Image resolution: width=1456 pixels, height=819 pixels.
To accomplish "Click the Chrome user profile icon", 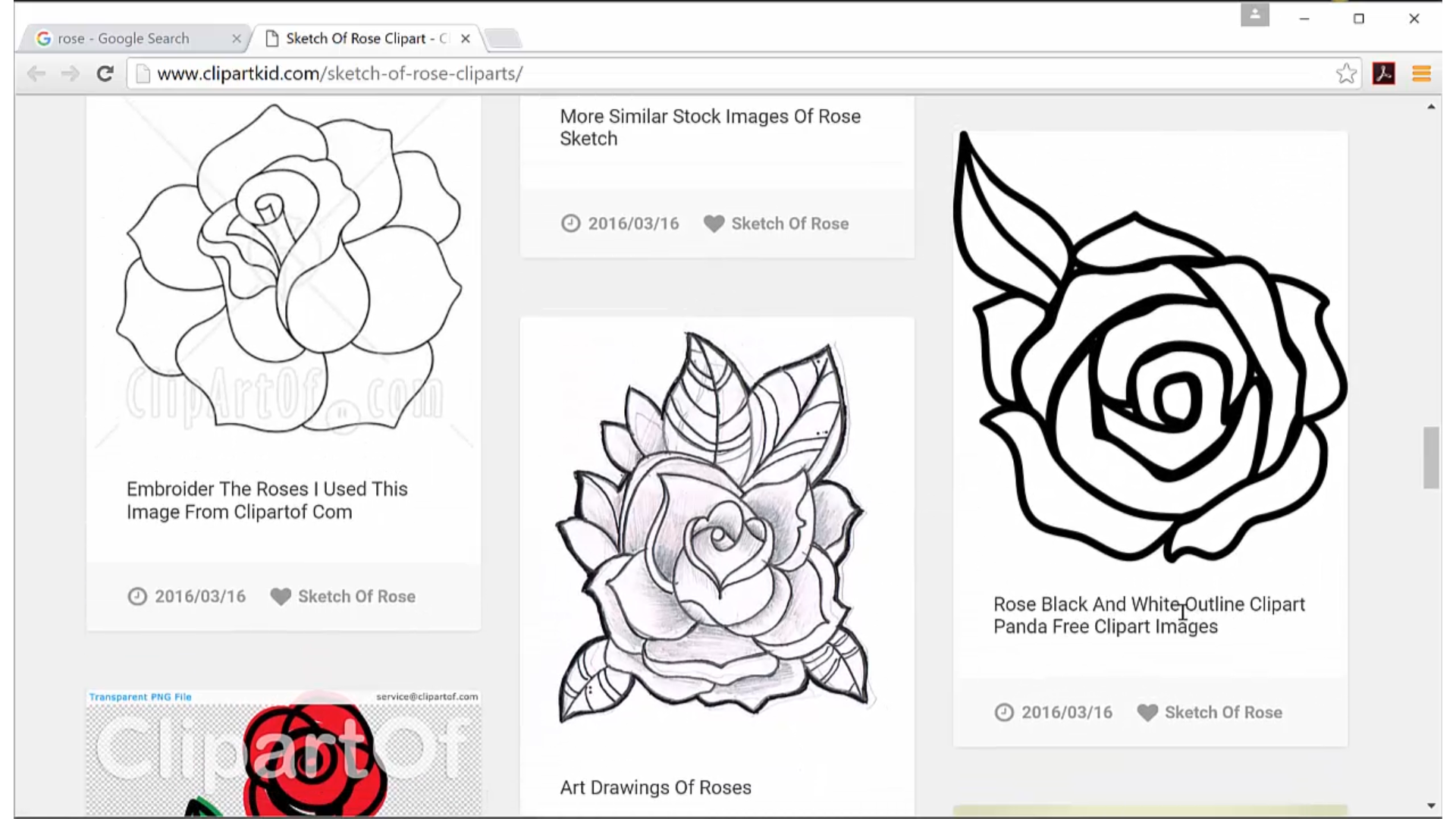I will point(1255,15).
